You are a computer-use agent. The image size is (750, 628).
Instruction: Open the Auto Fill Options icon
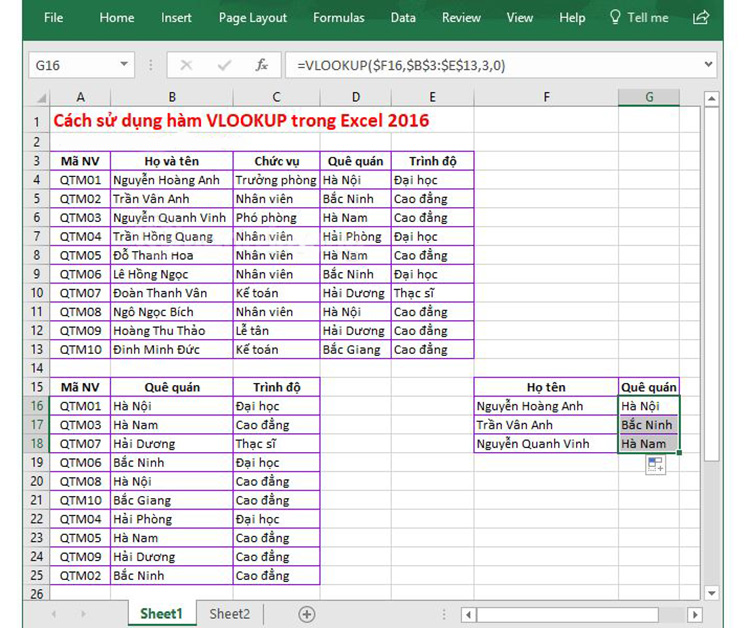655,464
